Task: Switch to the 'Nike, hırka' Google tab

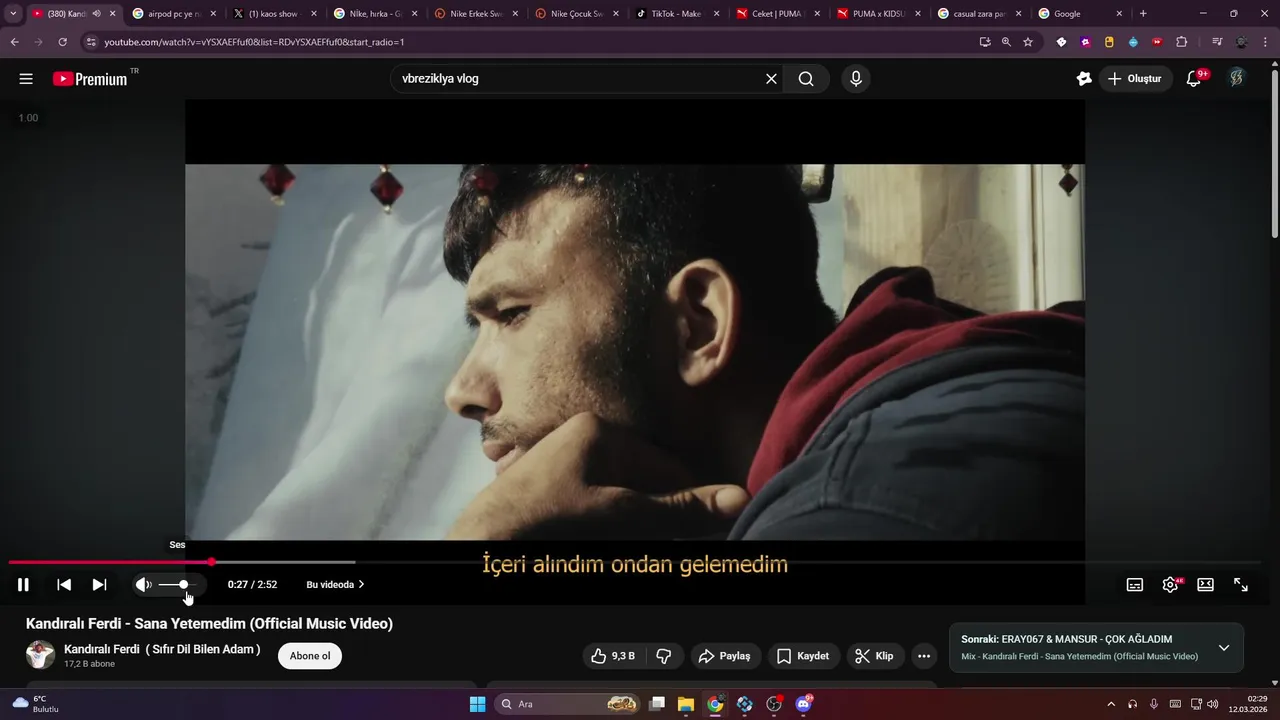Action: pos(374,14)
